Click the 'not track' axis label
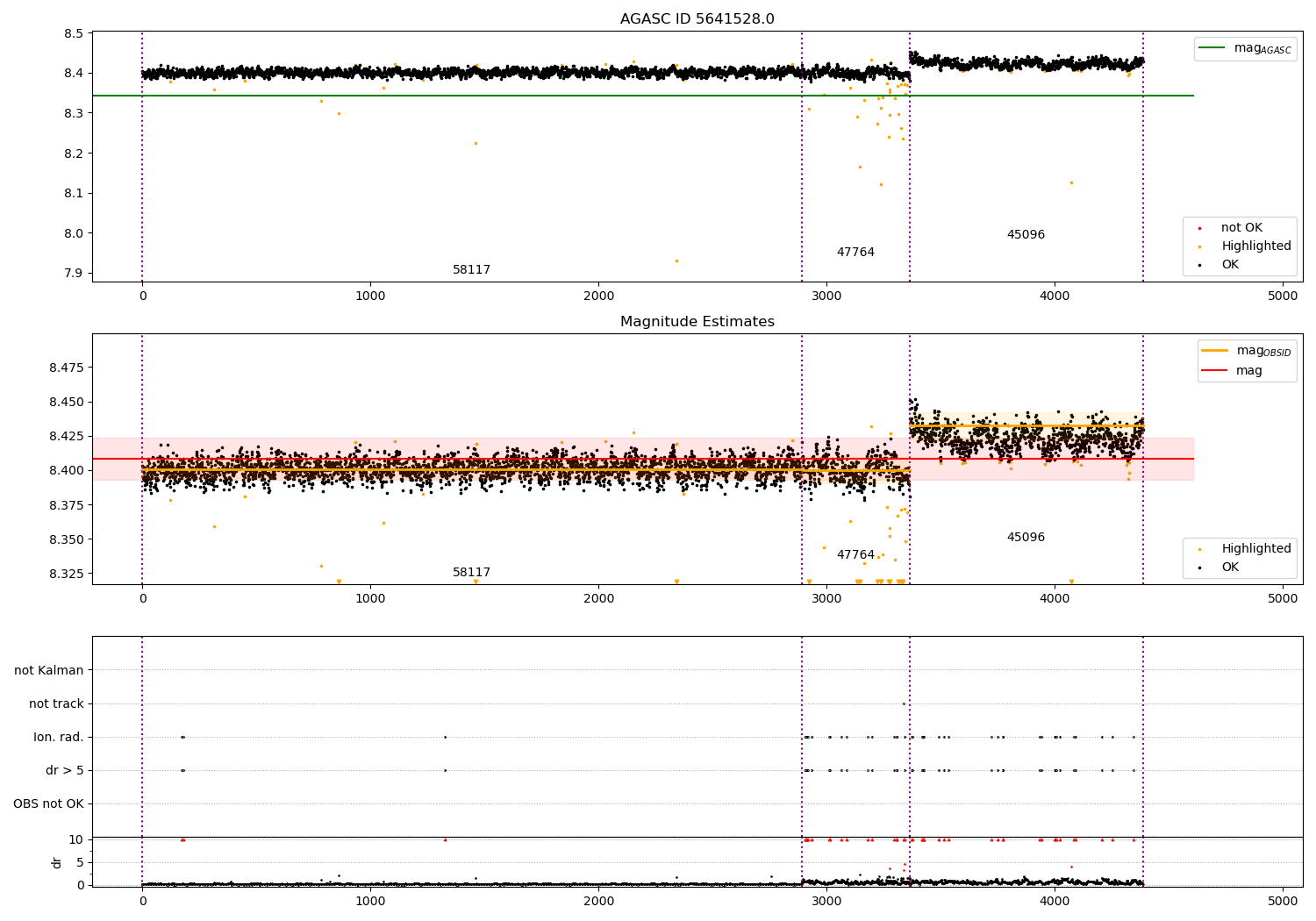This screenshot has width=1316, height=921. [56, 704]
